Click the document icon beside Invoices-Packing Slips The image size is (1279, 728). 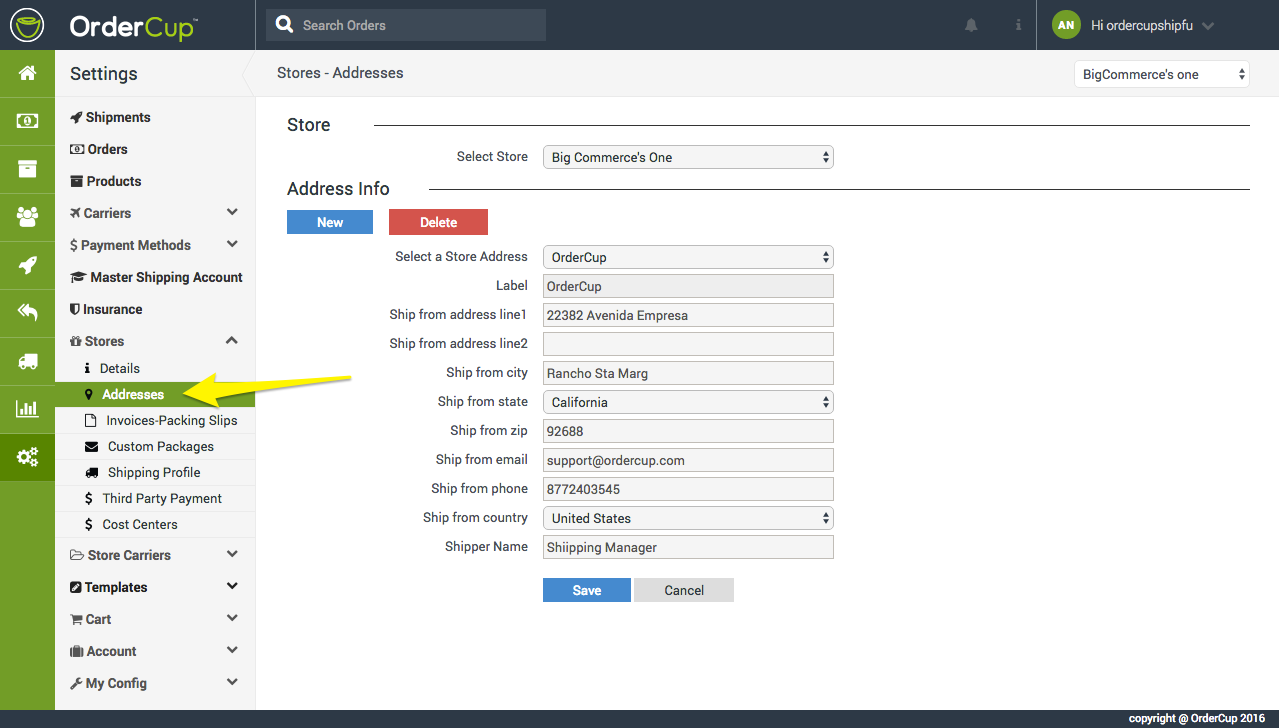[x=91, y=420]
